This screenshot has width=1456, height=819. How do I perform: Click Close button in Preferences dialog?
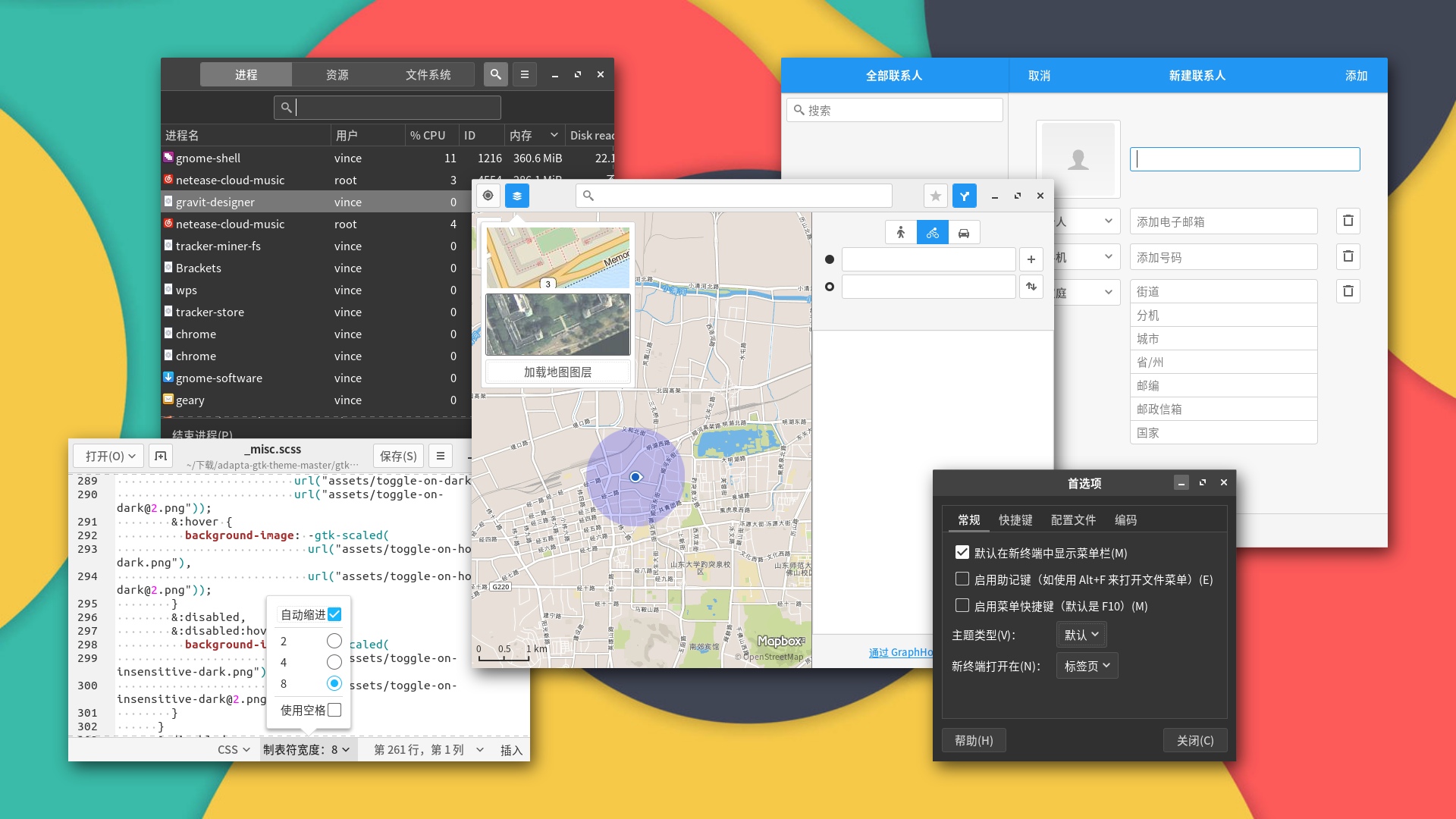(x=1195, y=740)
